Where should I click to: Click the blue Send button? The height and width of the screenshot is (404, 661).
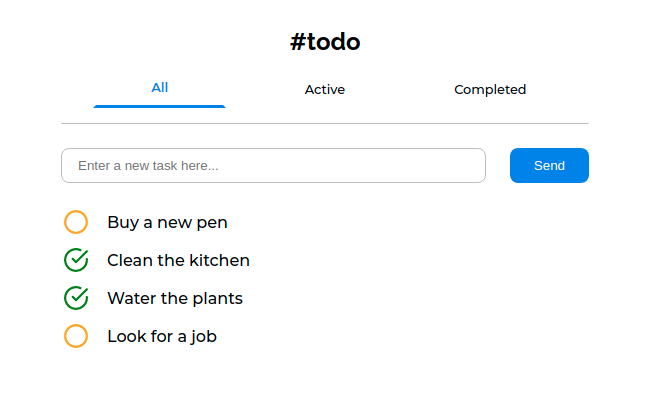[x=549, y=165]
